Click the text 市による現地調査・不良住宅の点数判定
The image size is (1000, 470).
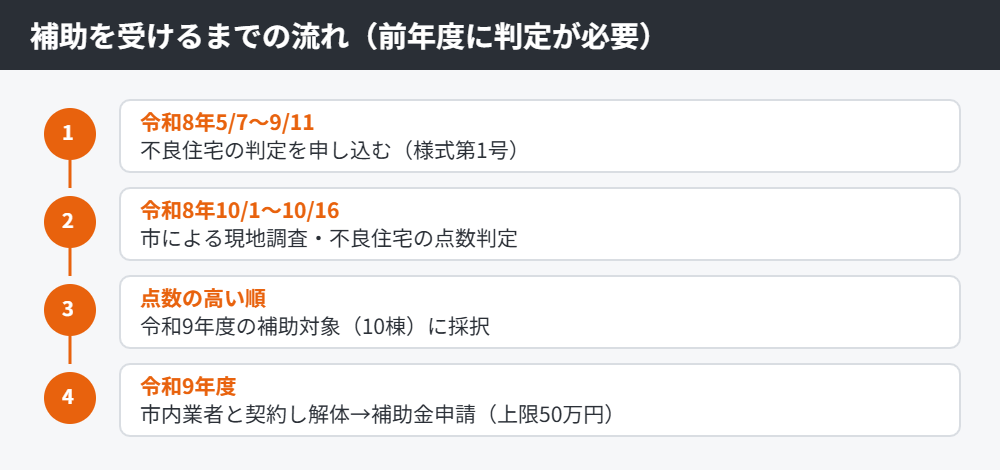coord(329,239)
